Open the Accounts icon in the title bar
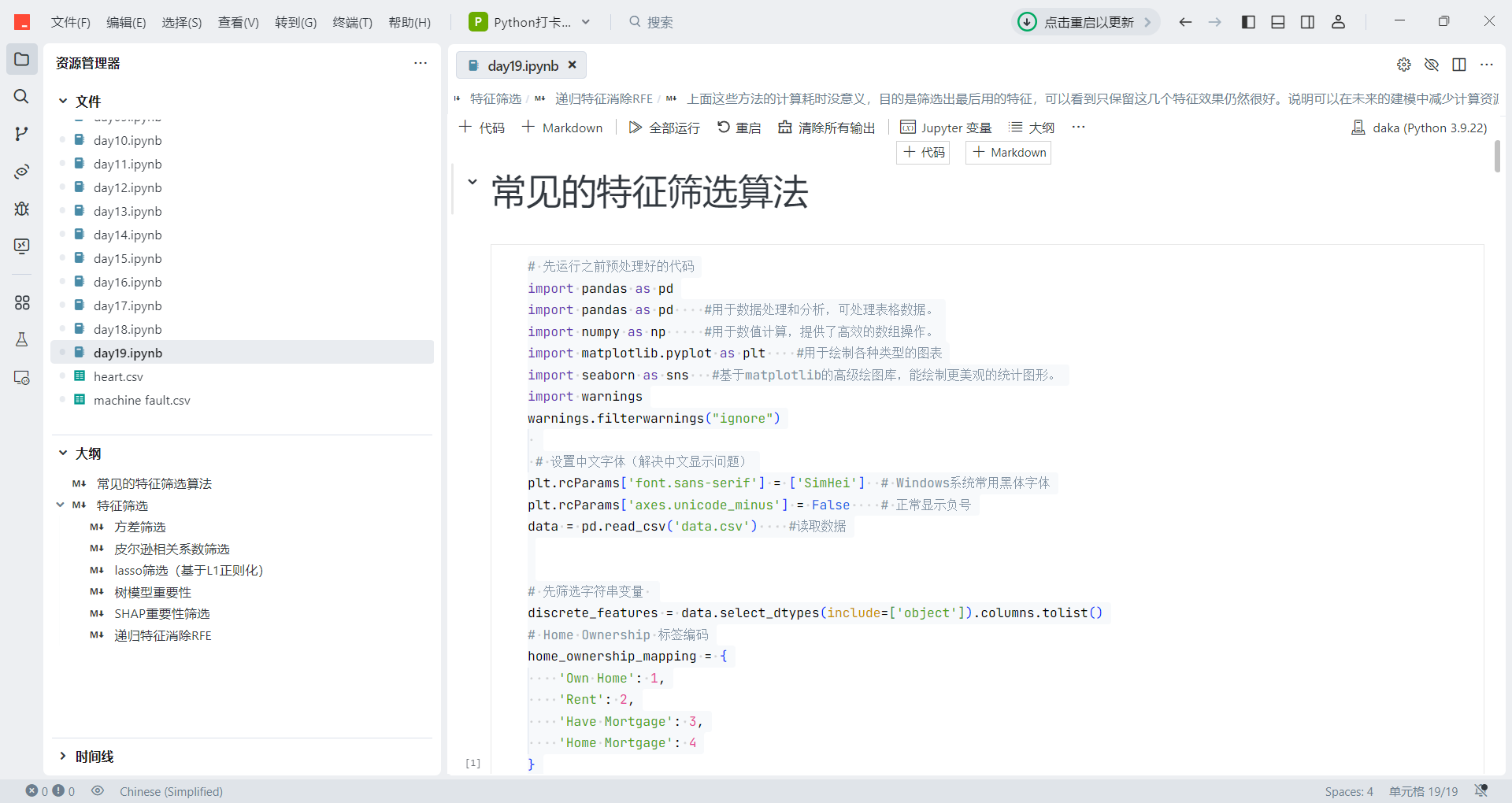This screenshot has height=803, width=1512. (1337, 21)
